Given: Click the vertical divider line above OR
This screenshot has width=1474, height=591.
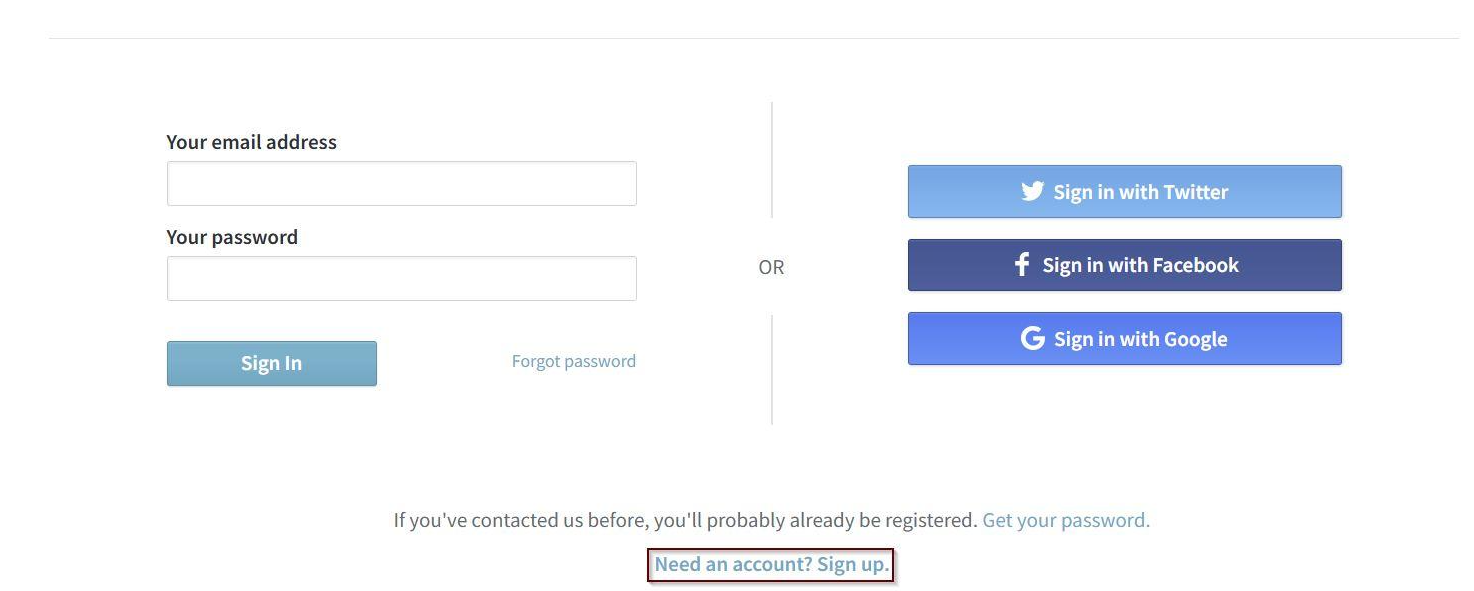Looking at the screenshot, I should tap(772, 160).
